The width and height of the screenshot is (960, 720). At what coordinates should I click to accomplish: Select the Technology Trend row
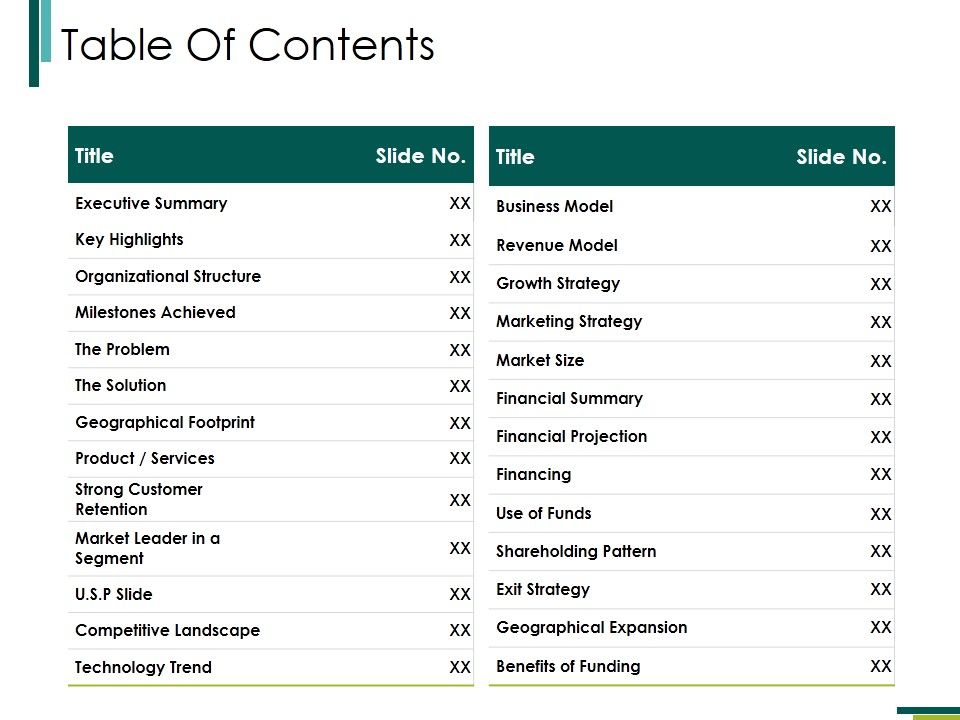coord(143,668)
